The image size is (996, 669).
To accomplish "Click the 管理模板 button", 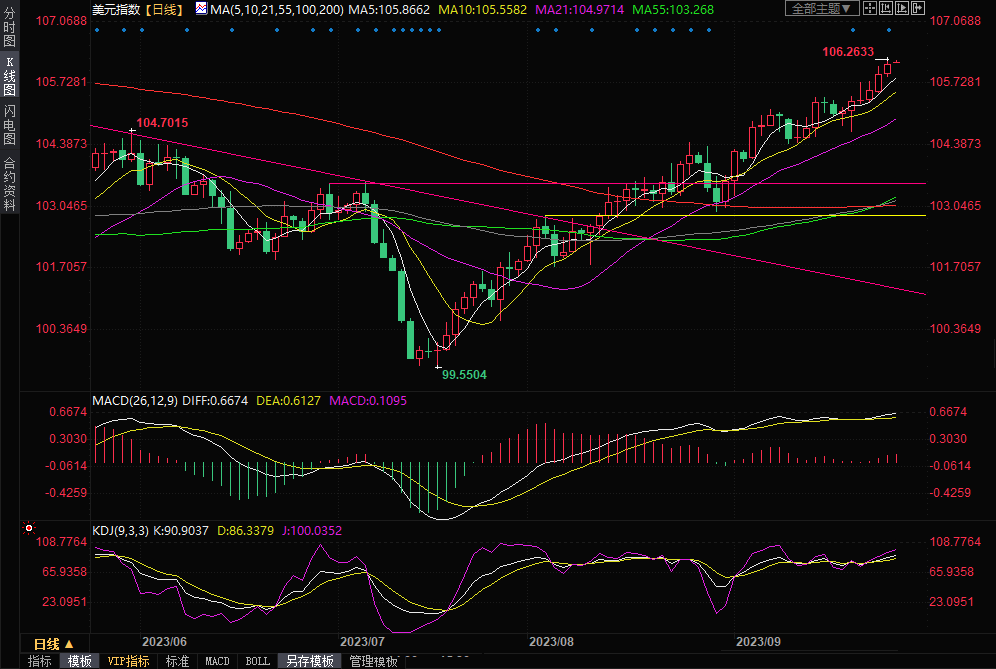I will (372, 661).
